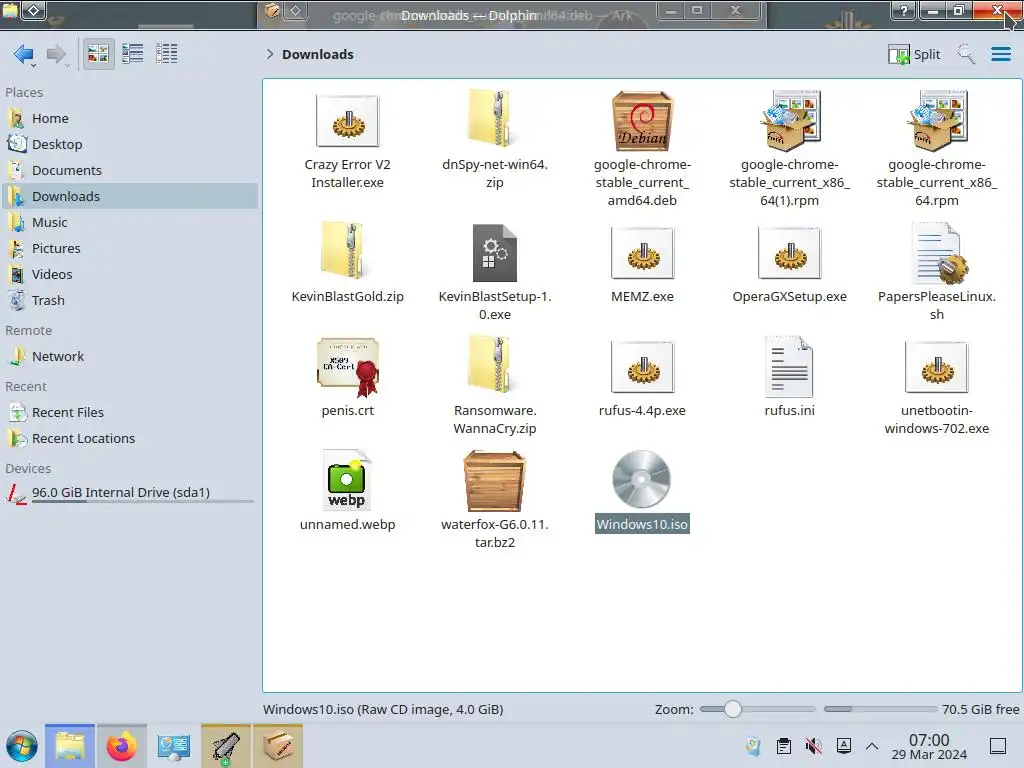Screen dimensions: 1024x768
Task: Switch to Icons view mode
Action: pos(98,54)
